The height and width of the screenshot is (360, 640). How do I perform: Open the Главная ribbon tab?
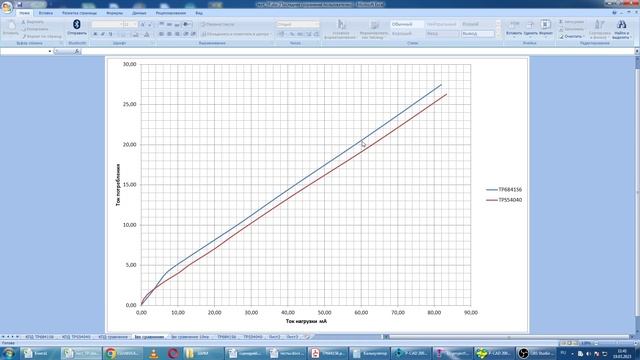[x=24, y=13]
